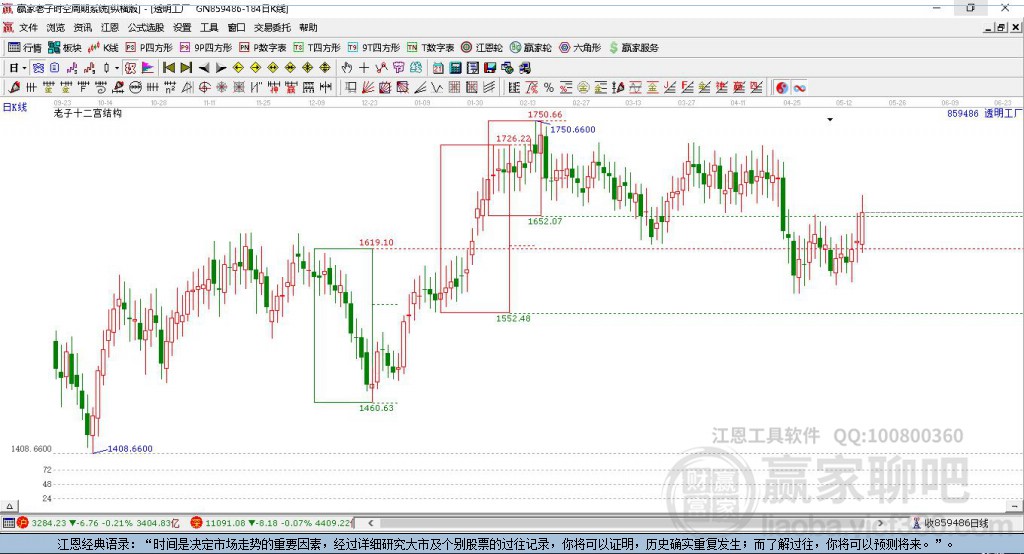
Task: Select the percent % line tool
Action: (549, 88)
